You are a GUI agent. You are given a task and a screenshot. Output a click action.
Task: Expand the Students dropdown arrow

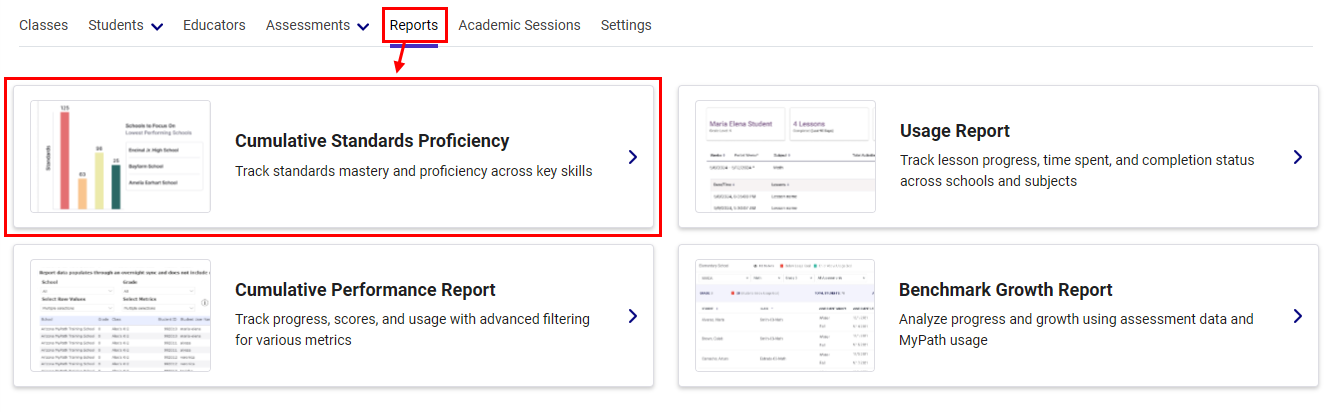point(157,27)
